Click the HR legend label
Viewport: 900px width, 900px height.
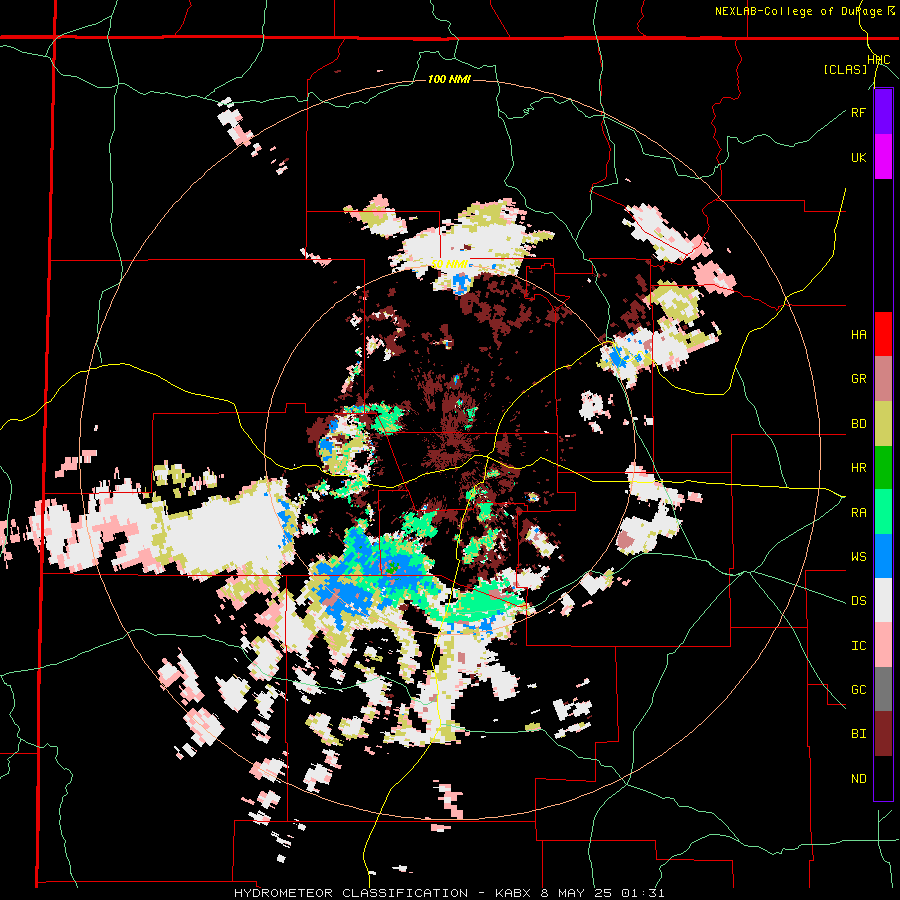click(858, 468)
